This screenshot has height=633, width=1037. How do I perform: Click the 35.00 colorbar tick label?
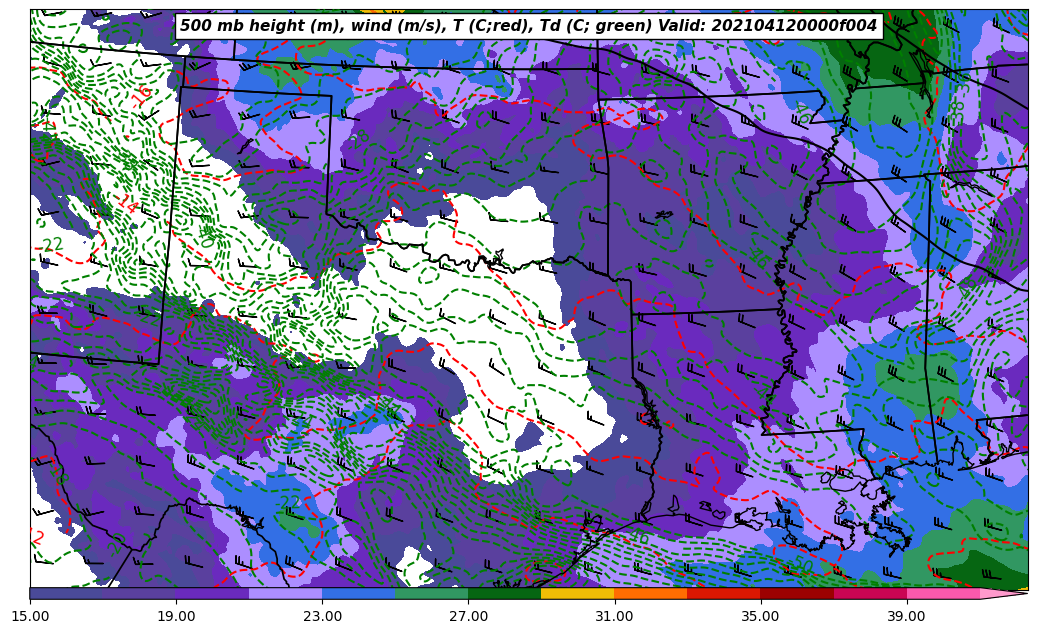pyautogui.click(x=760, y=616)
